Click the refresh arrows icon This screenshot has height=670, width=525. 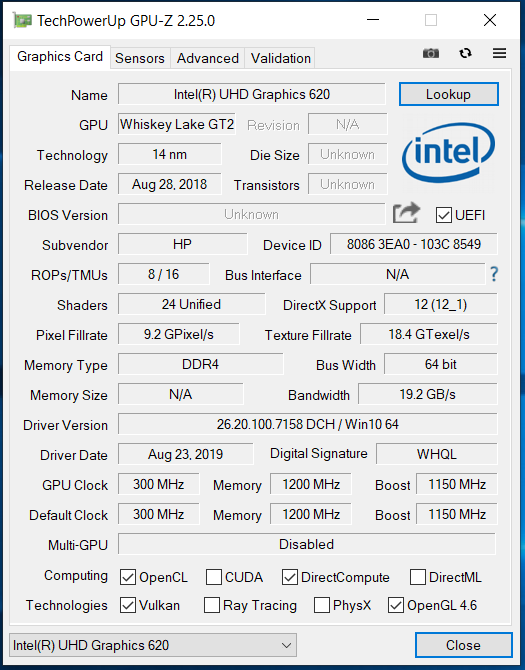pyautogui.click(x=465, y=53)
